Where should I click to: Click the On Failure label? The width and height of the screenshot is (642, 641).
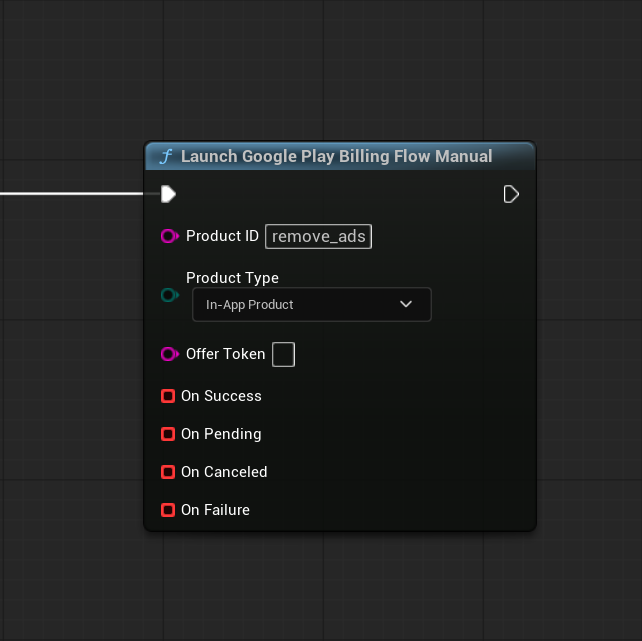click(215, 510)
